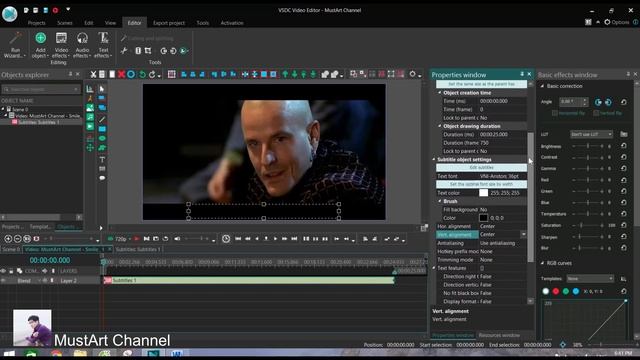Click the green Add object icon
Image resolution: width=640 pixels, height=360 pixels.
(40, 38)
